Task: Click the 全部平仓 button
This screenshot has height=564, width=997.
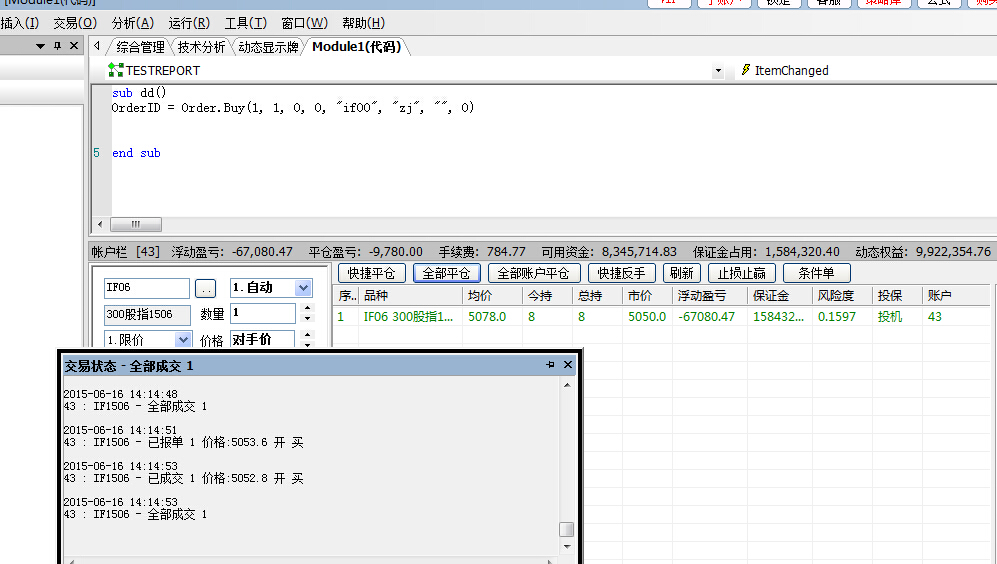Action: [446, 273]
